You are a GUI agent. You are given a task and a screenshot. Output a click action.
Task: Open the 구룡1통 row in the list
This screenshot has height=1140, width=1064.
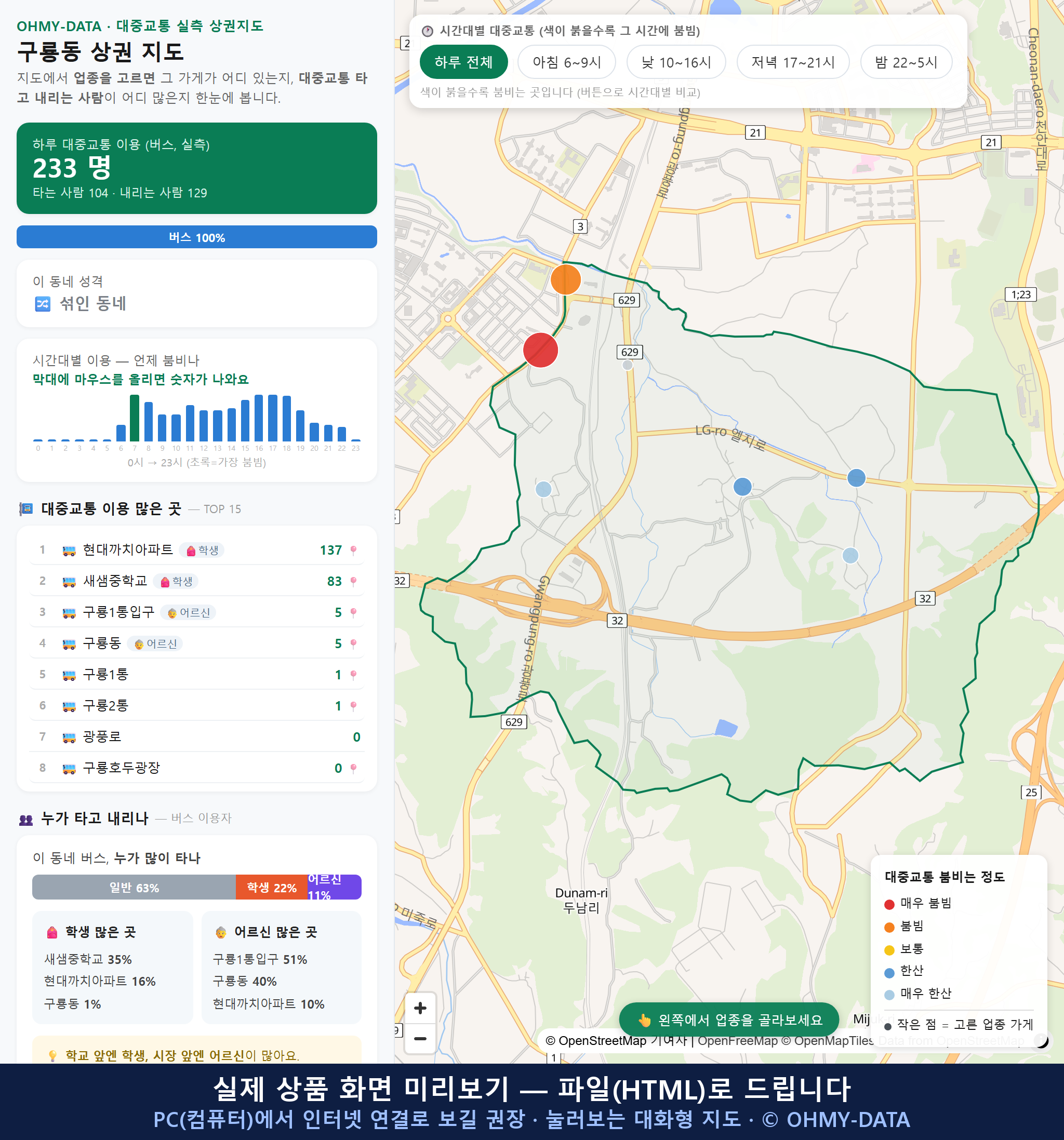tap(196, 674)
